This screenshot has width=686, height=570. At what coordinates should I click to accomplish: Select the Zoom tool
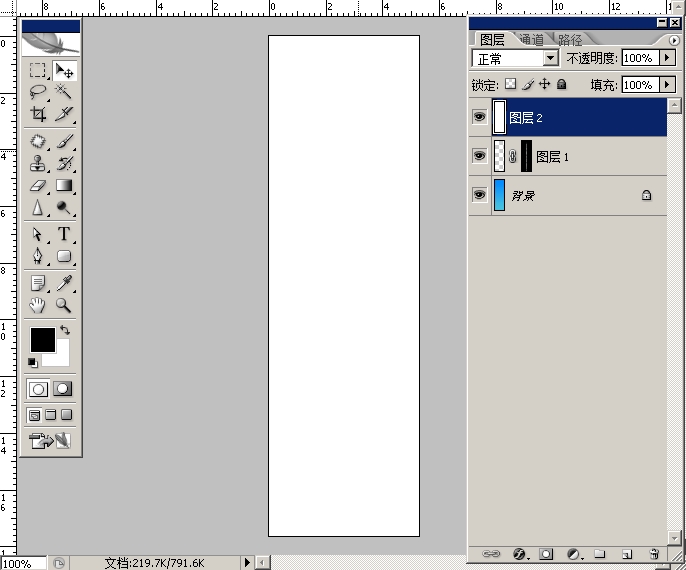(x=64, y=305)
